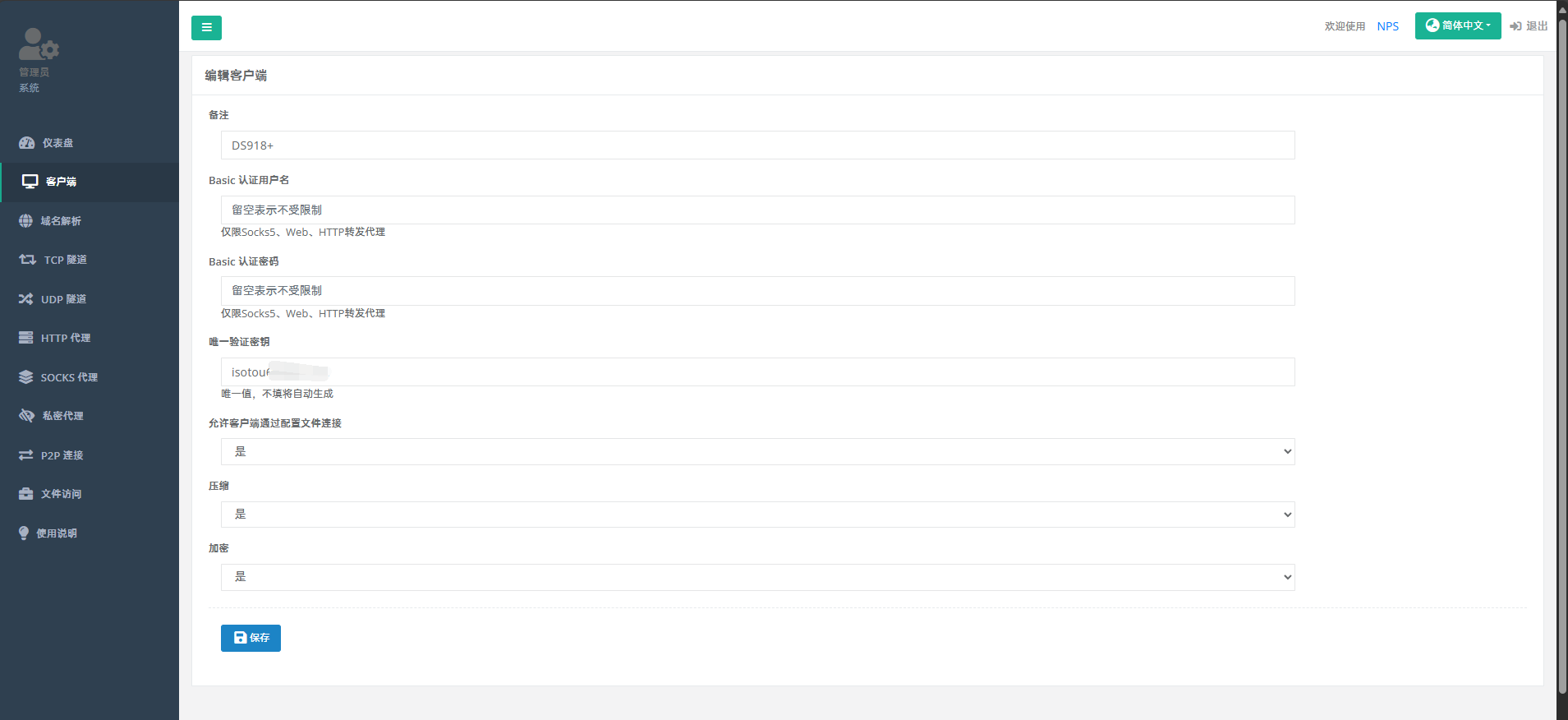
Task: Open the 文件访问 menu item
Action: click(61, 494)
